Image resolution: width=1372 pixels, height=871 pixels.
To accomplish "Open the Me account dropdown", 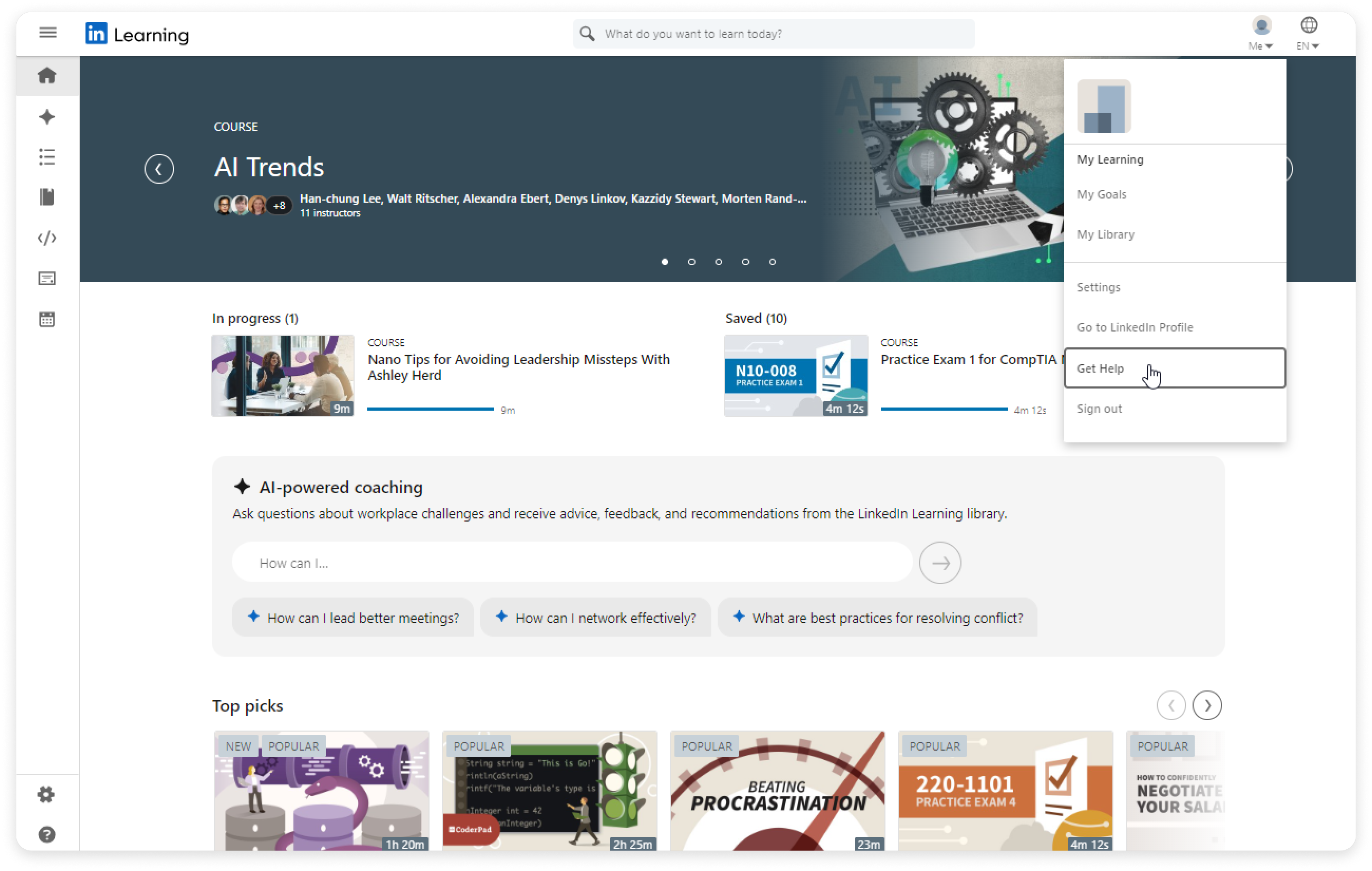I will point(1260,33).
